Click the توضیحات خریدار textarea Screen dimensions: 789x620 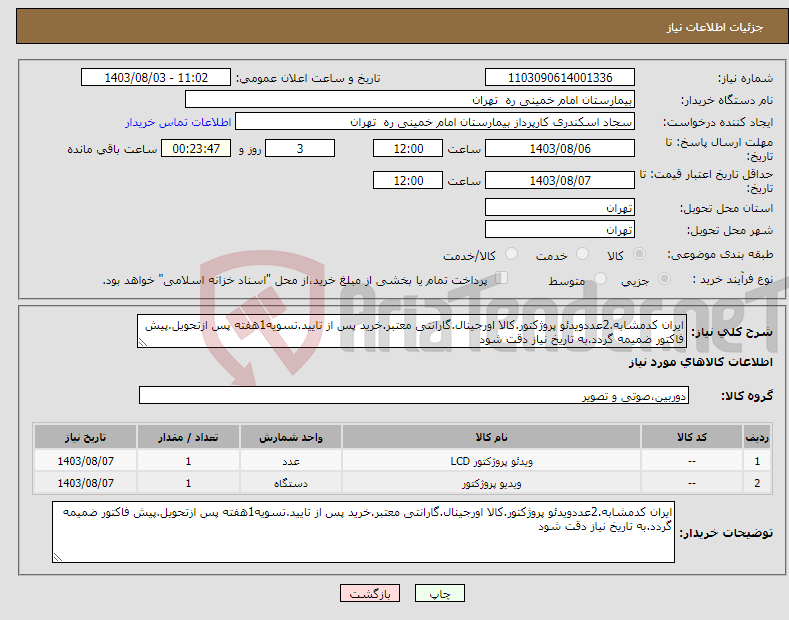coord(363,532)
